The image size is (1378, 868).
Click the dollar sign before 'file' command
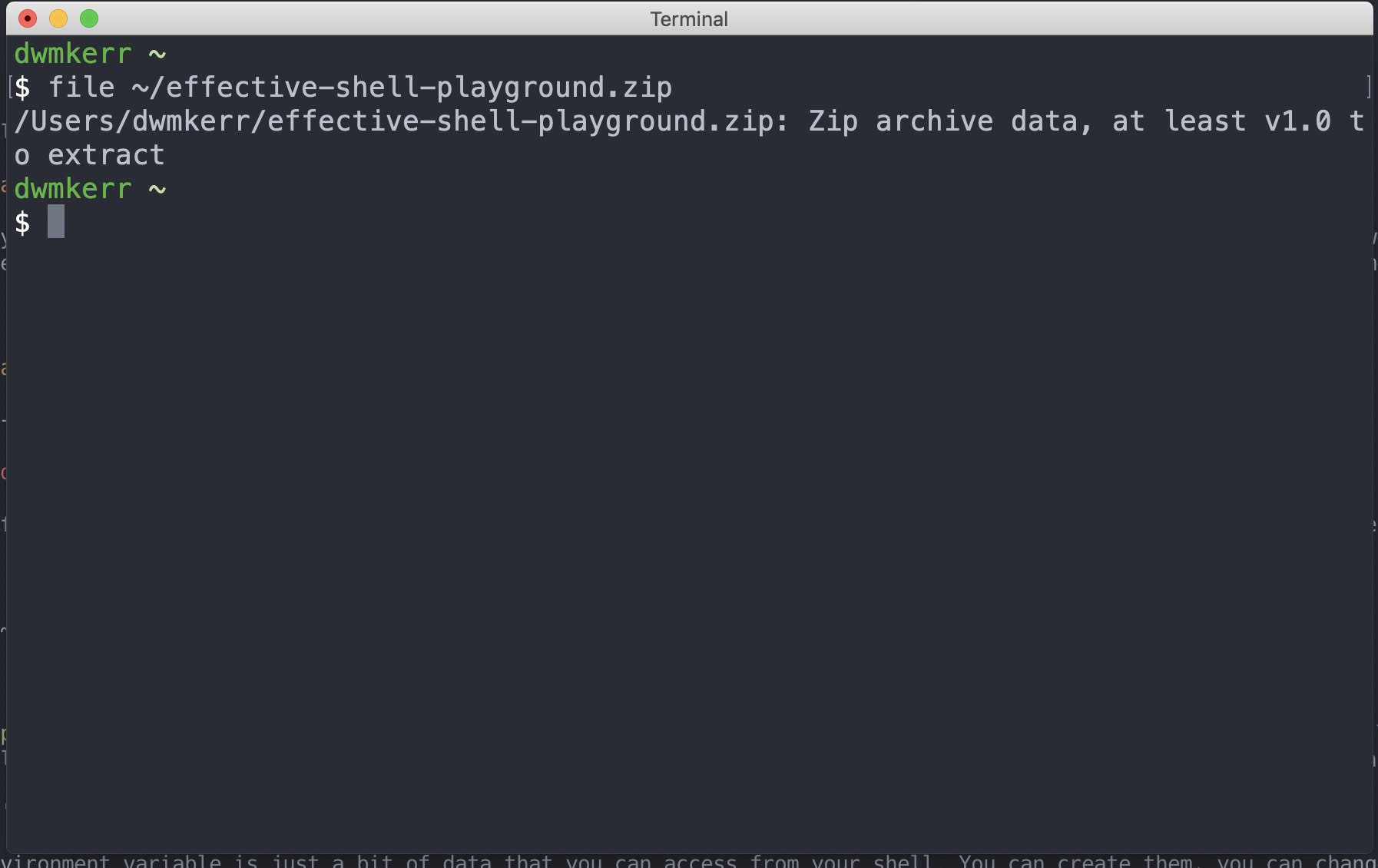pos(22,88)
